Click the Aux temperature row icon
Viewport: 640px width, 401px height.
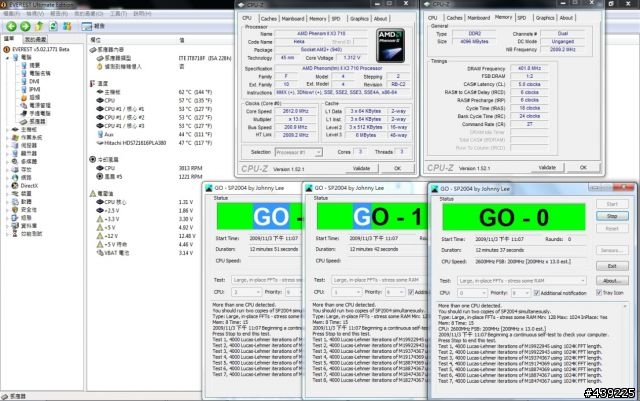100,134
